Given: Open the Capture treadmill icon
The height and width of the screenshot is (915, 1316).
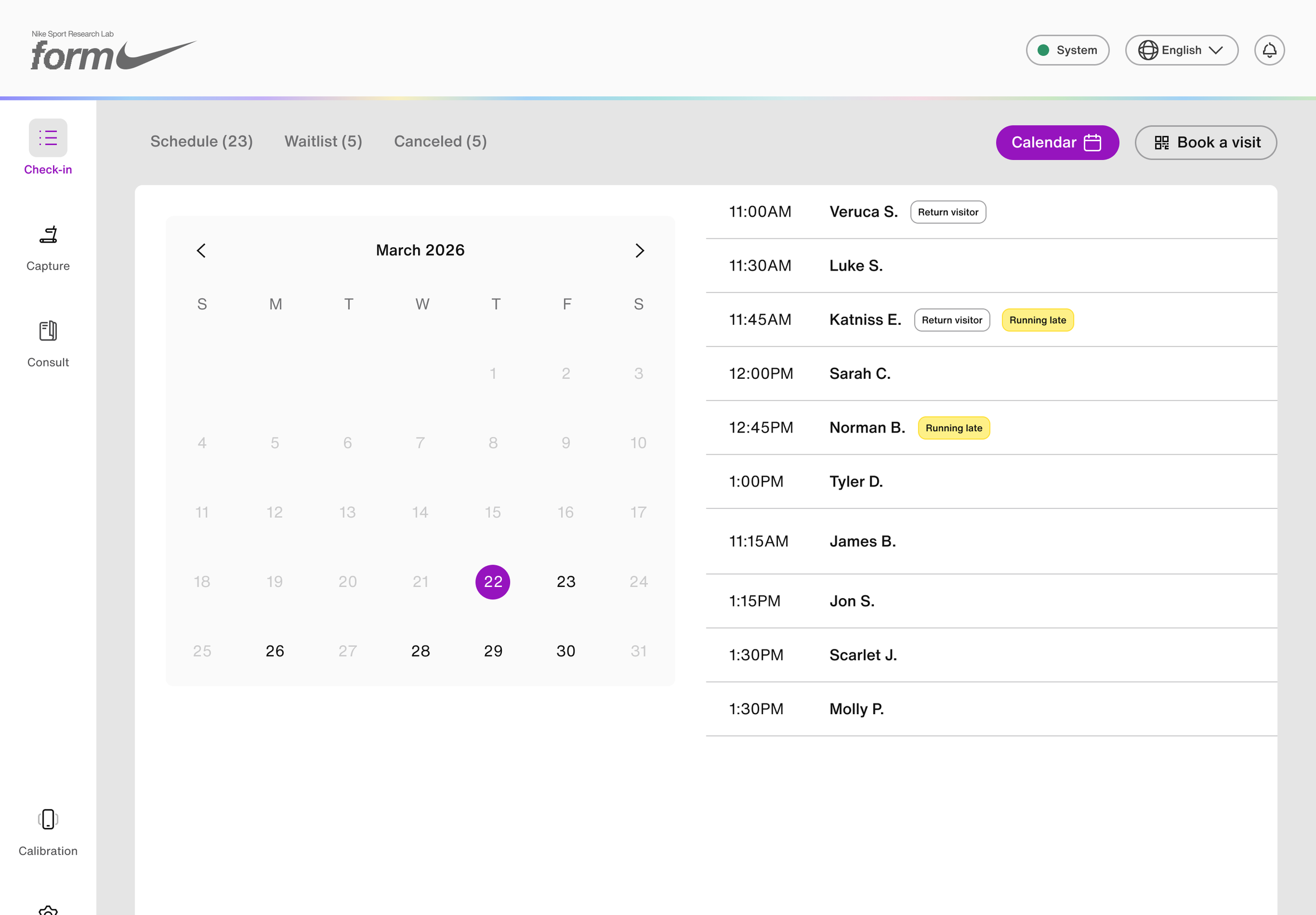Looking at the screenshot, I should coord(48,234).
